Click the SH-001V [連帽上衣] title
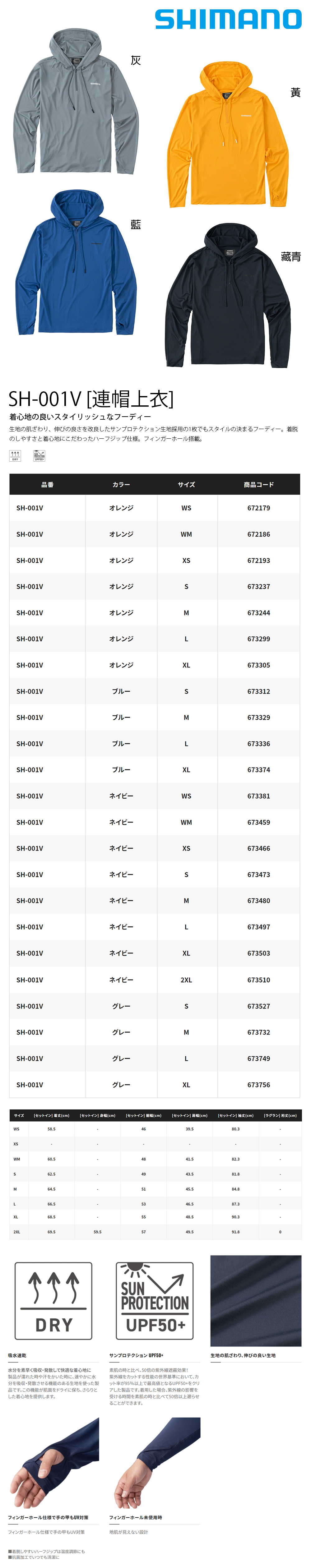Viewport: 311px width, 1568px height. [x=91, y=399]
